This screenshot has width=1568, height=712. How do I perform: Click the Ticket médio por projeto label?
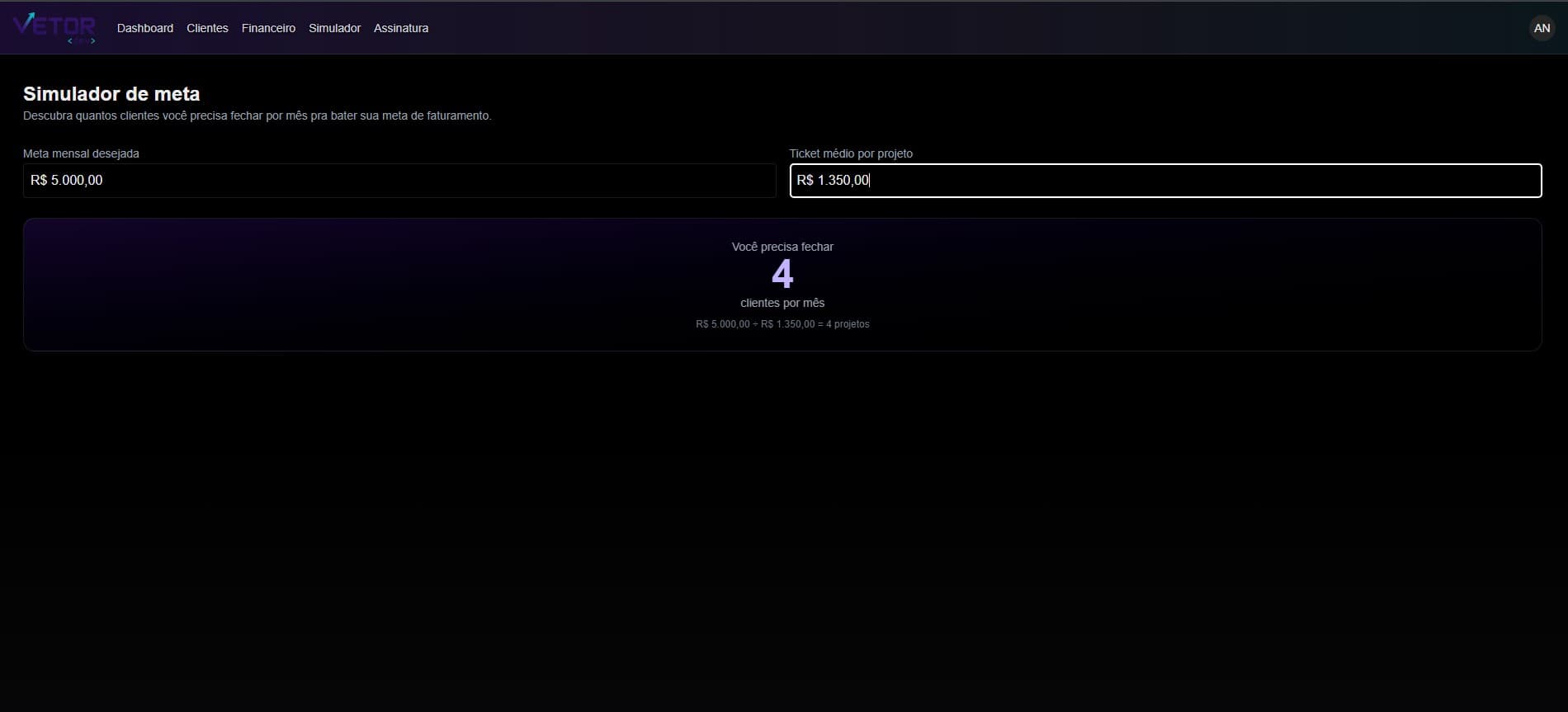[x=851, y=153]
